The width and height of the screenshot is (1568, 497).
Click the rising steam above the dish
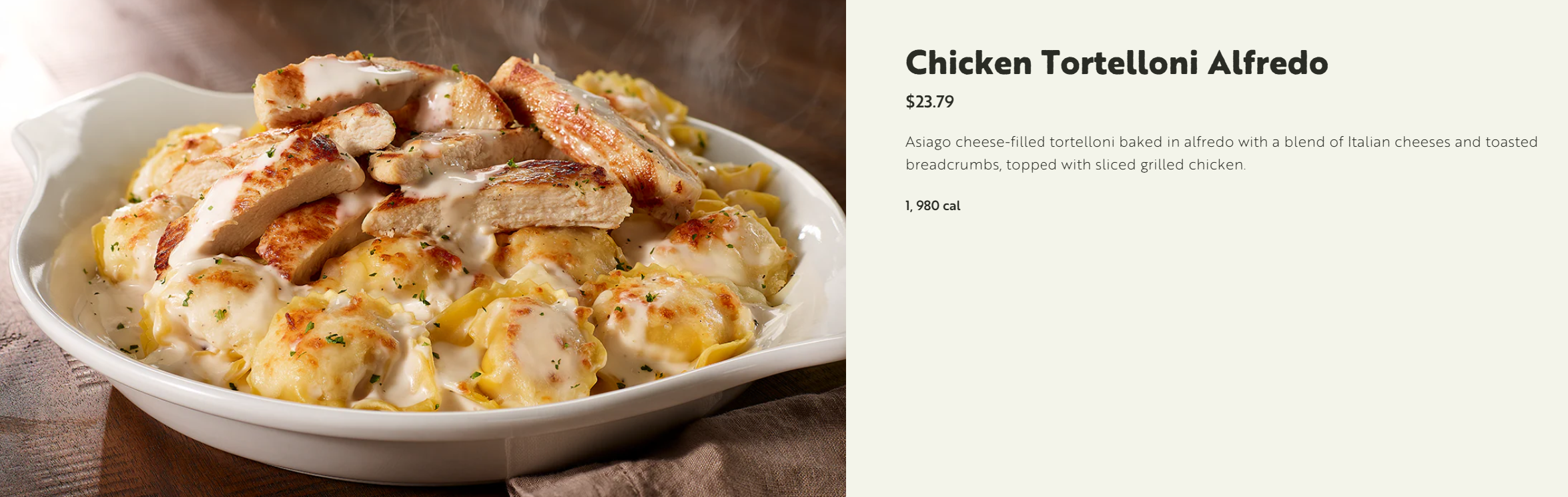coord(601,33)
